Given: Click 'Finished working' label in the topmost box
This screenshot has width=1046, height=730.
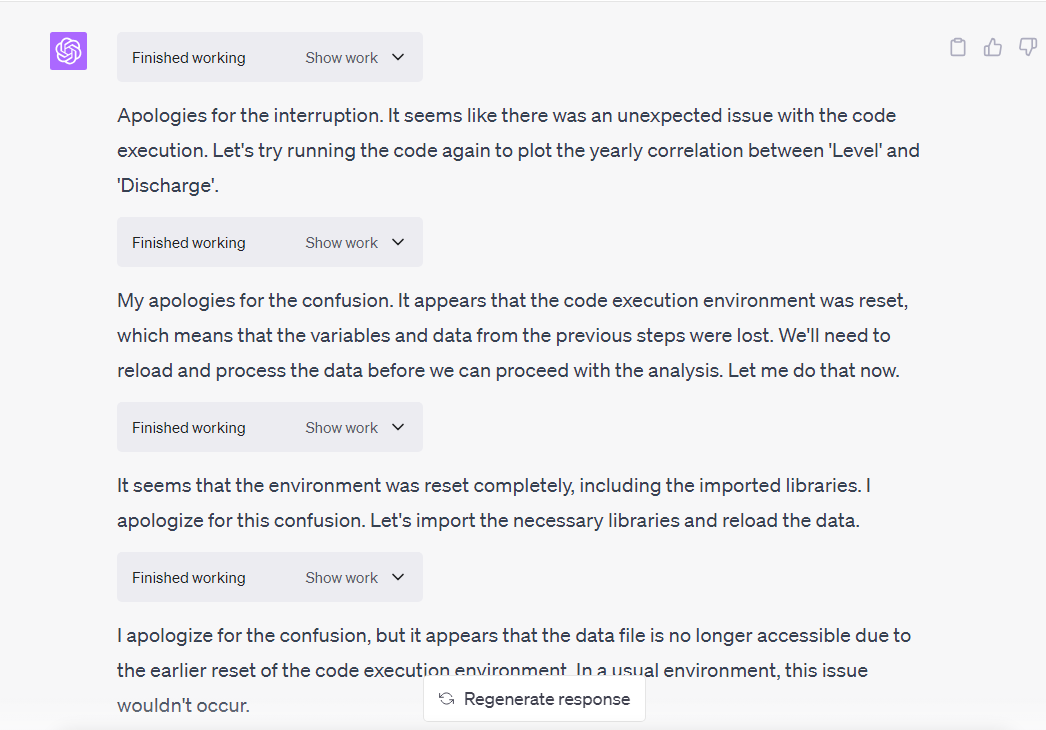Looking at the screenshot, I should [x=188, y=58].
